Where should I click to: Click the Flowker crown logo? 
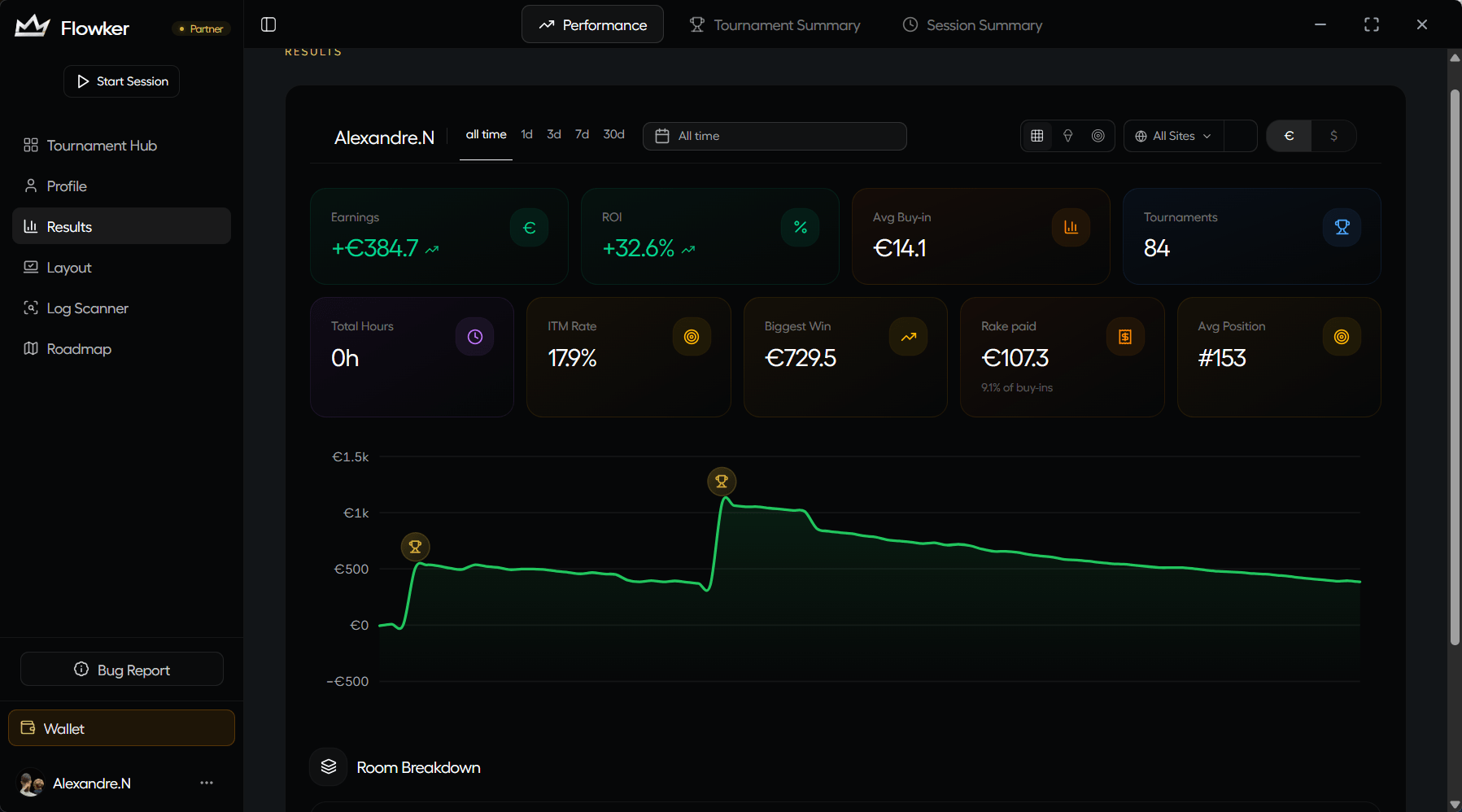[x=33, y=26]
